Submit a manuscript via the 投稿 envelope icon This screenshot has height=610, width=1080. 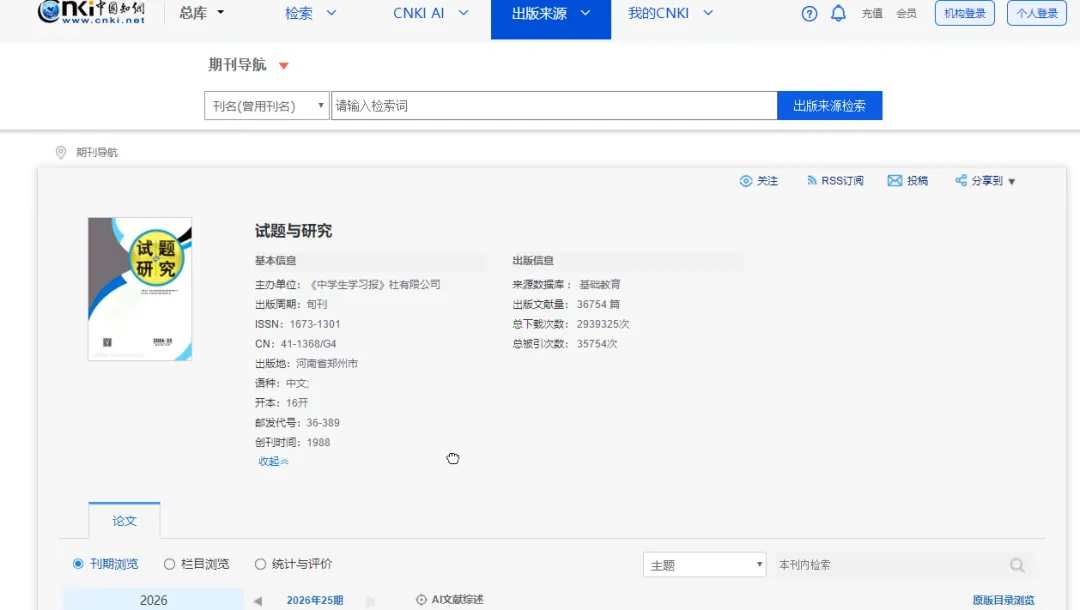click(895, 180)
